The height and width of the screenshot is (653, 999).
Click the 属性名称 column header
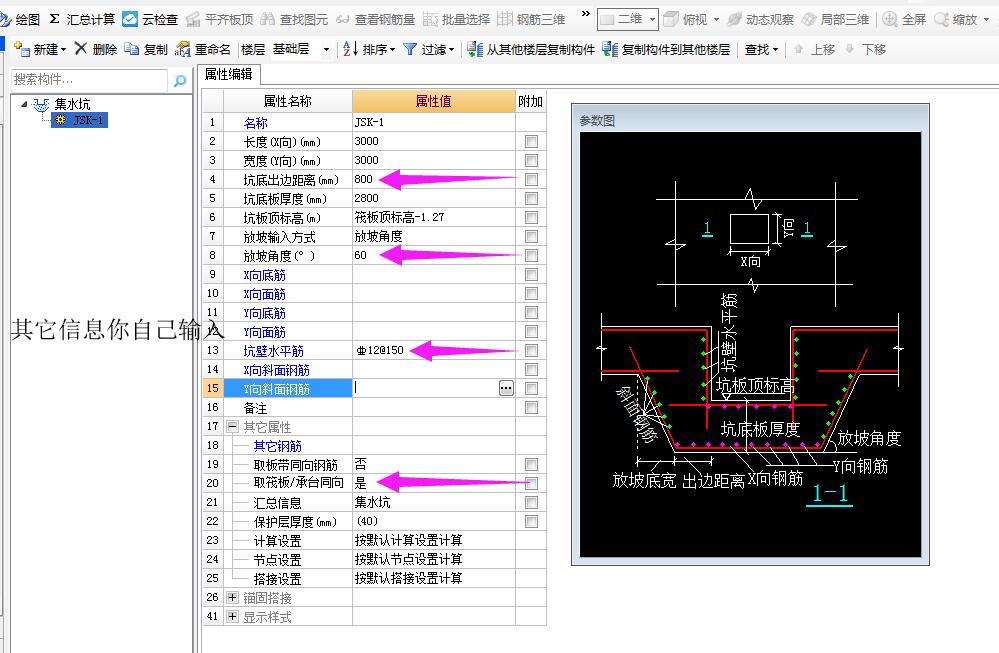click(x=287, y=101)
